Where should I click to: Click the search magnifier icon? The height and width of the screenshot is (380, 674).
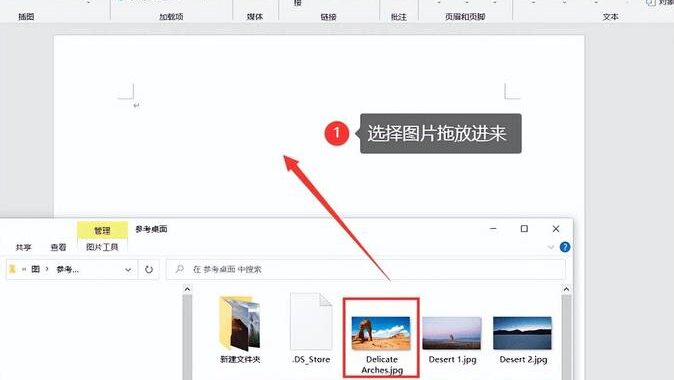coord(180,269)
